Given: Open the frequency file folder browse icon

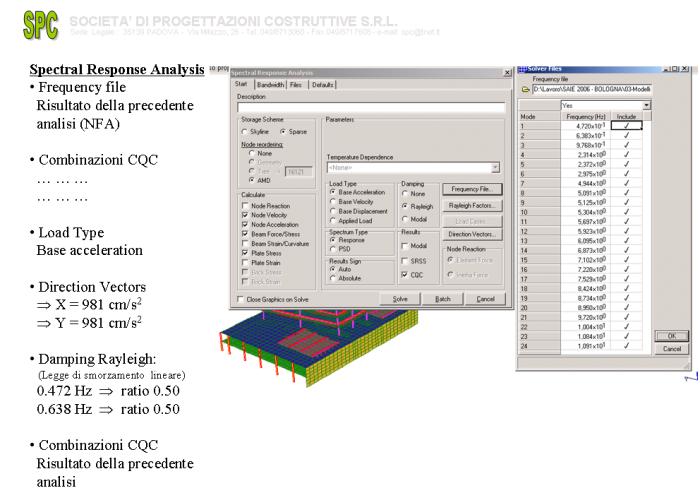Looking at the screenshot, I should pos(524,90).
